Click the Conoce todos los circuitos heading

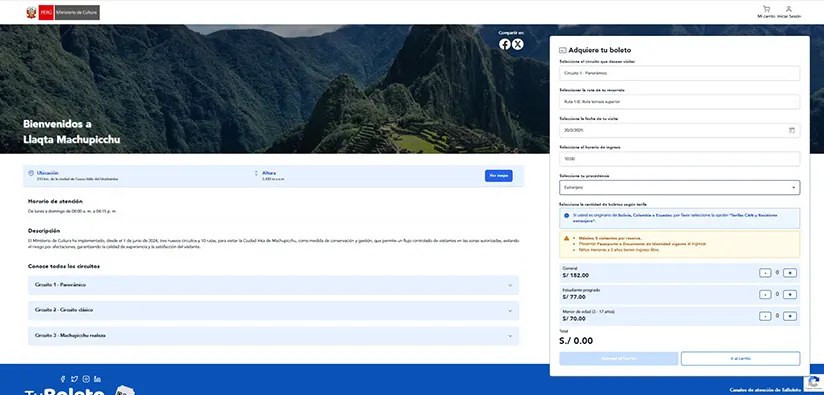[x=64, y=266]
